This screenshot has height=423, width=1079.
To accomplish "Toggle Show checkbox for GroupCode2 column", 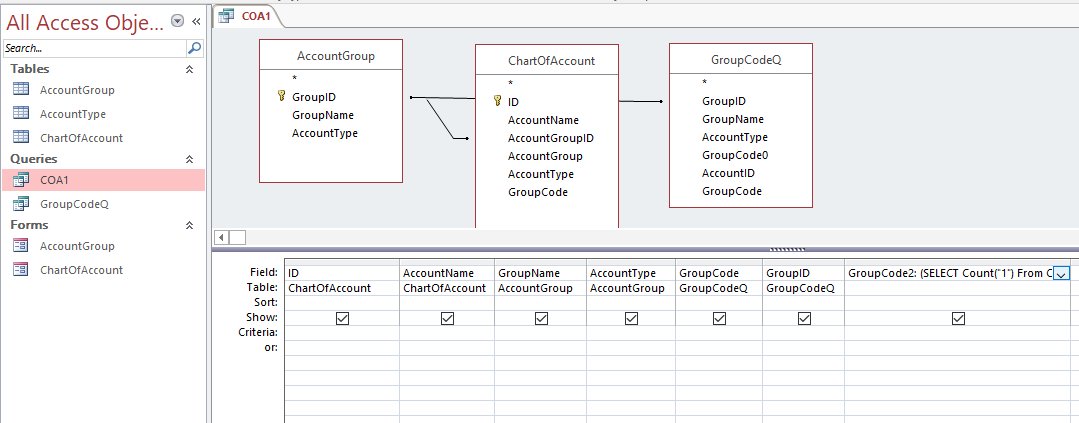I will [959, 318].
